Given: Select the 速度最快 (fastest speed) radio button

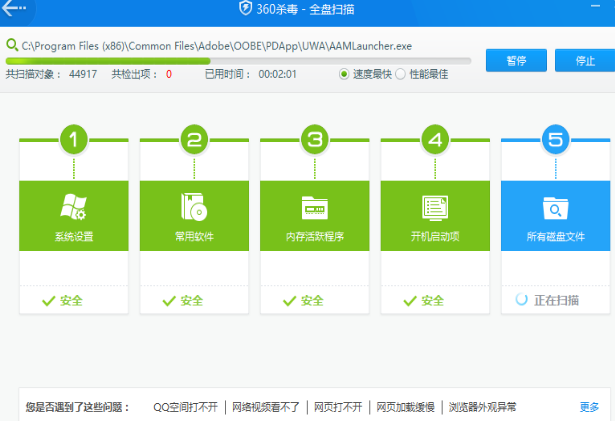Looking at the screenshot, I should pos(345,74).
